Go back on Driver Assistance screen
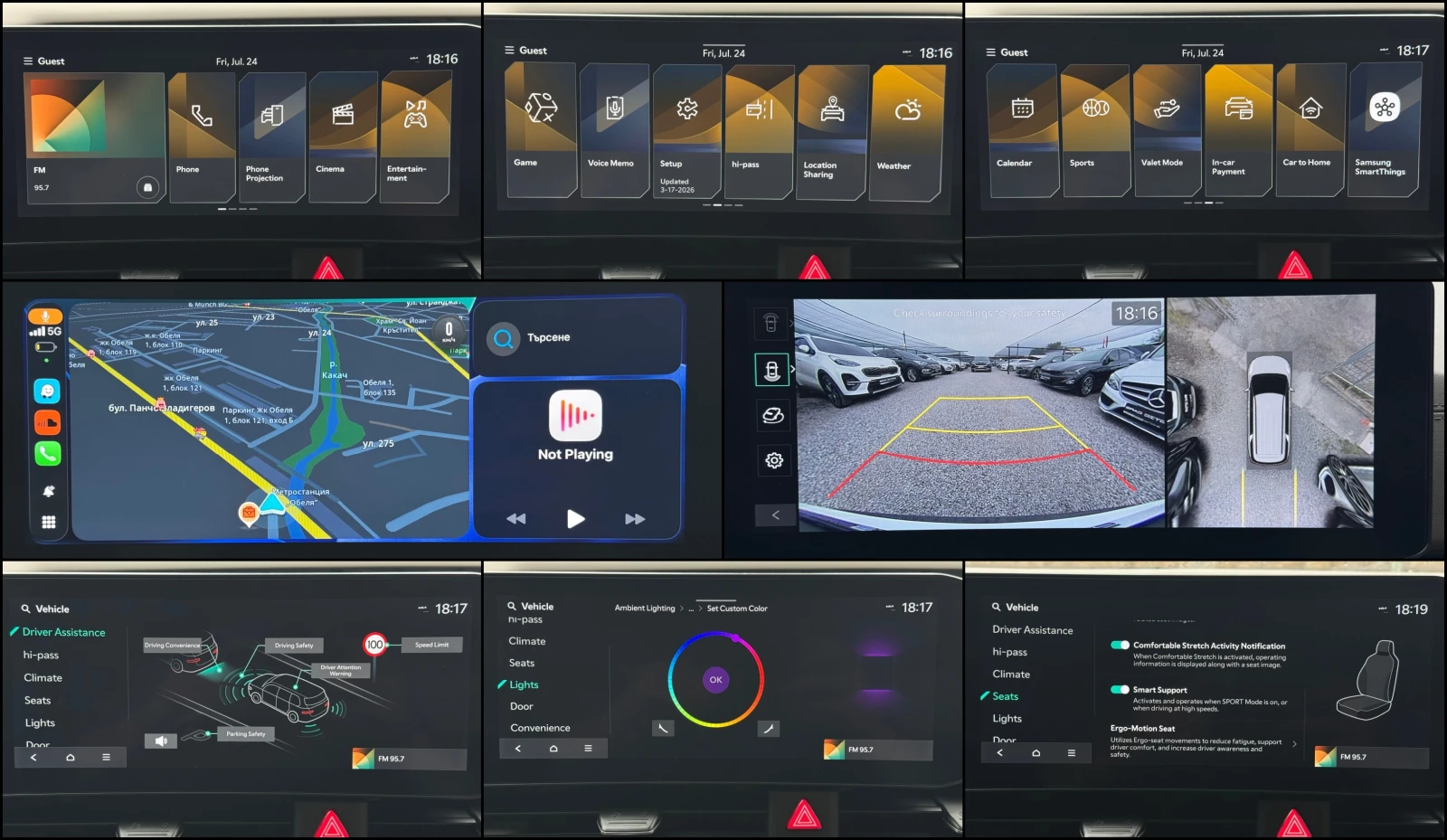Viewport: 1447px width, 840px height. pyautogui.click(x=33, y=757)
